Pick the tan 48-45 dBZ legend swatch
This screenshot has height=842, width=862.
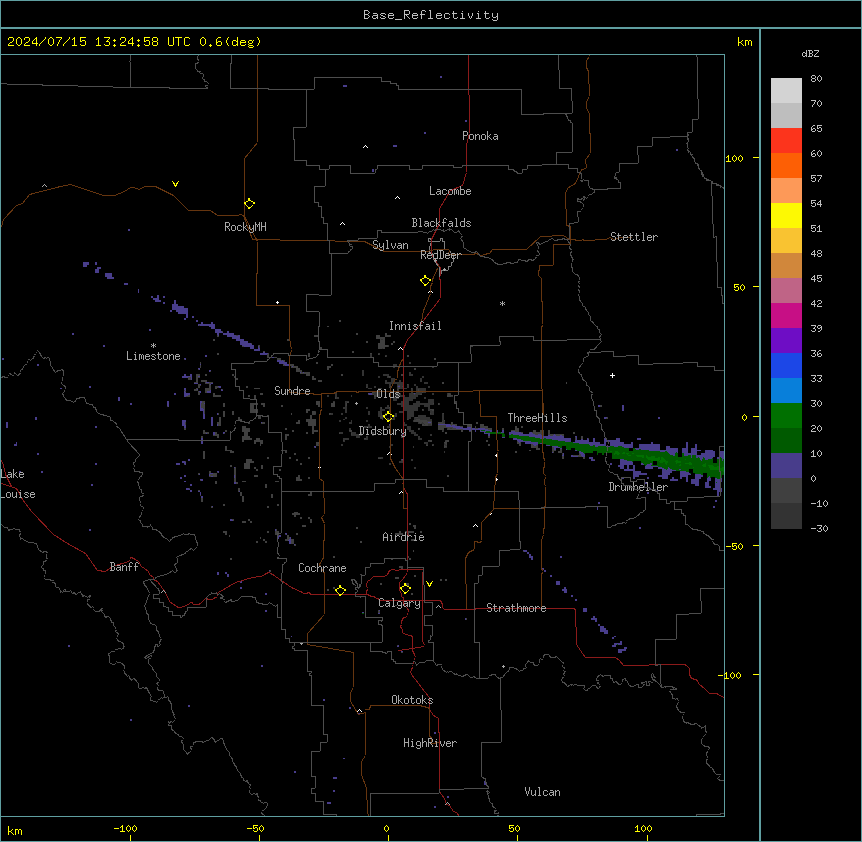click(786, 265)
